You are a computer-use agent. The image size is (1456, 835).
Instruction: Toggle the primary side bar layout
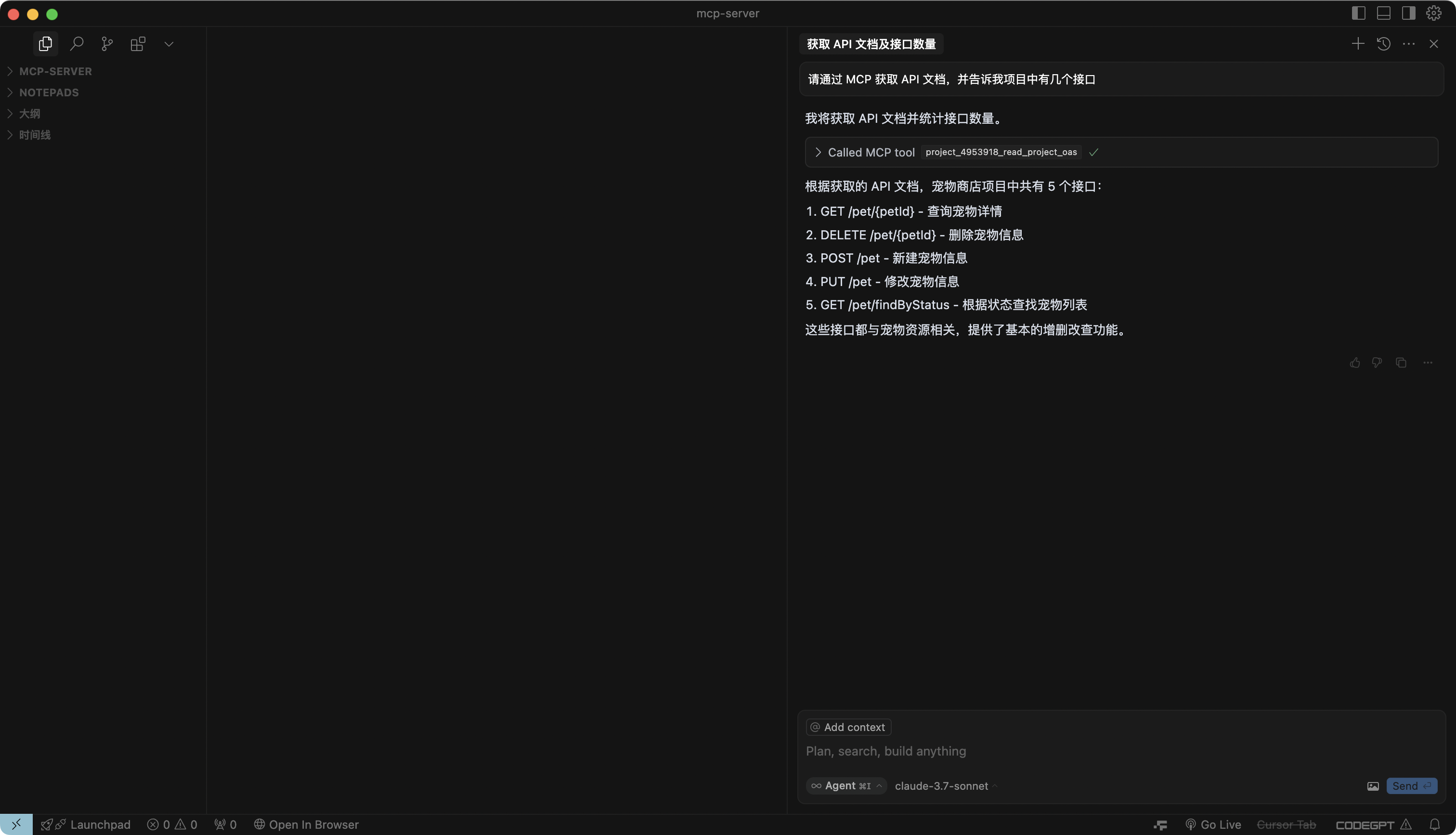coord(1358,13)
